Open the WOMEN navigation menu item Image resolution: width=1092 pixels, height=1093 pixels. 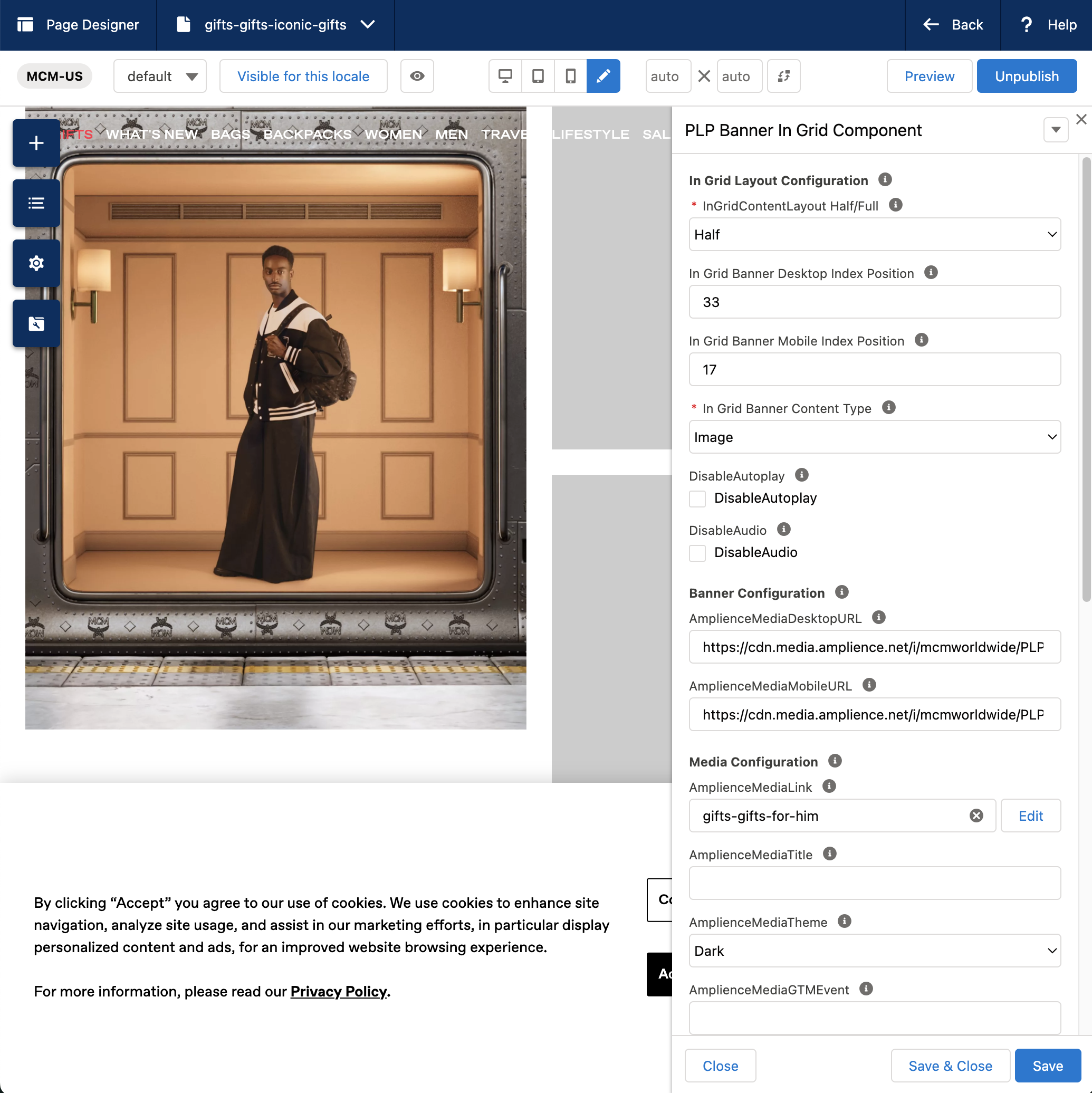coord(393,134)
